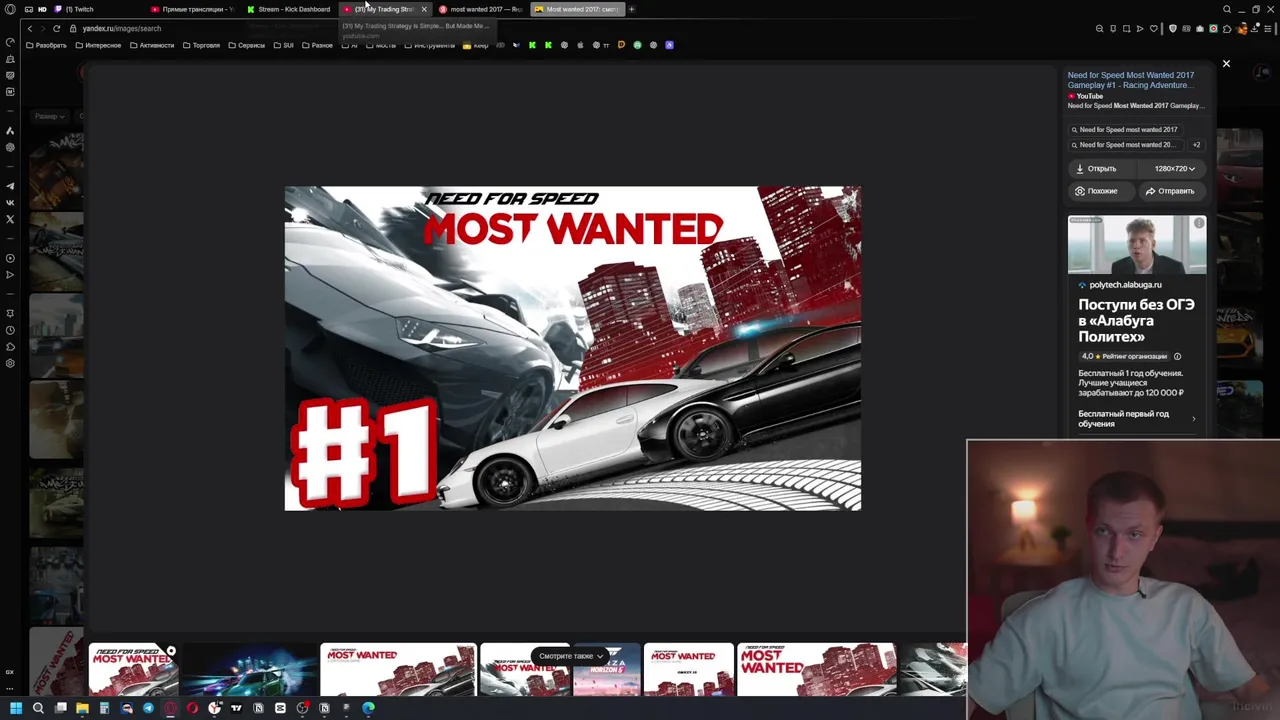Open the Разобрать bookmarks folder
This screenshot has height=720, width=1280.
tap(46, 45)
